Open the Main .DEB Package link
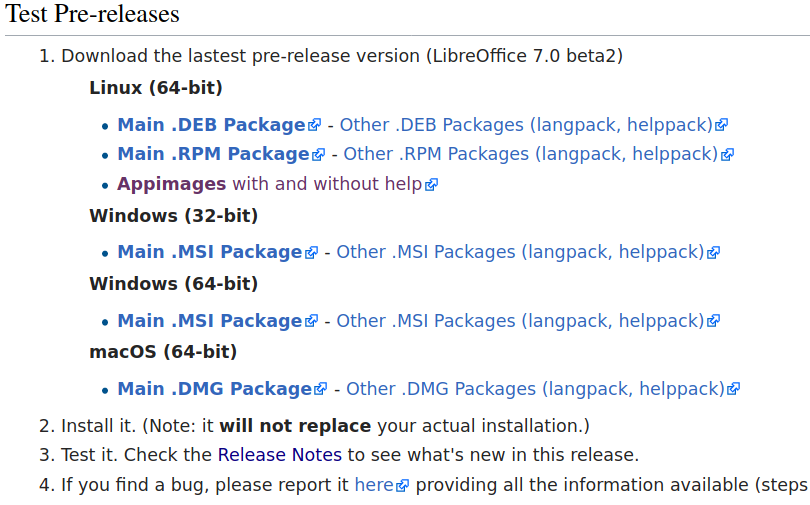Screen dimensions: 810x505 [x=211, y=125]
